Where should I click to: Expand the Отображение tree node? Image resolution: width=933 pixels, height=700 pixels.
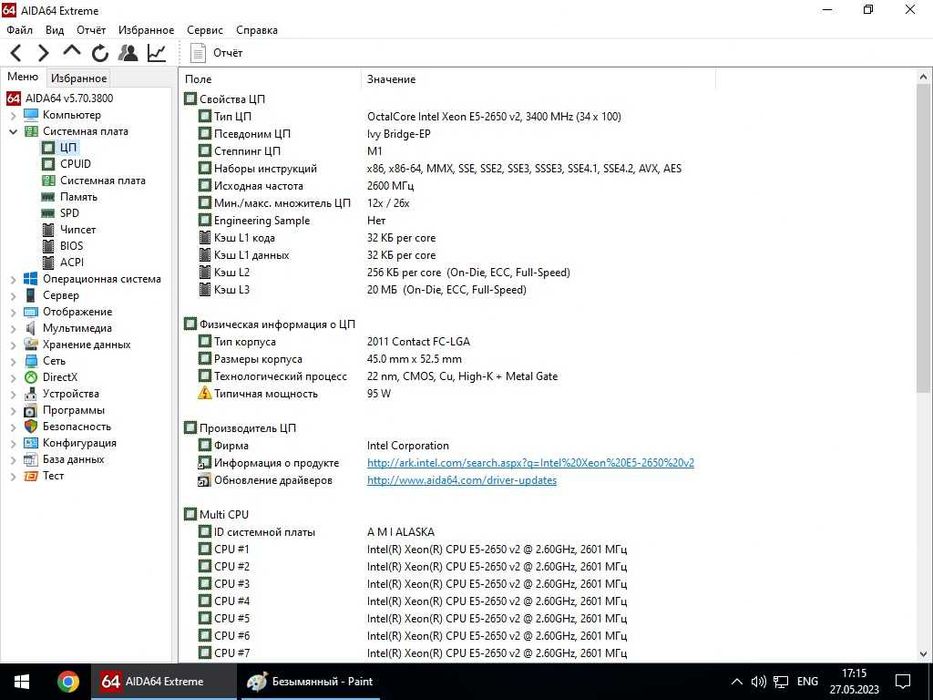(x=13, y=312)
